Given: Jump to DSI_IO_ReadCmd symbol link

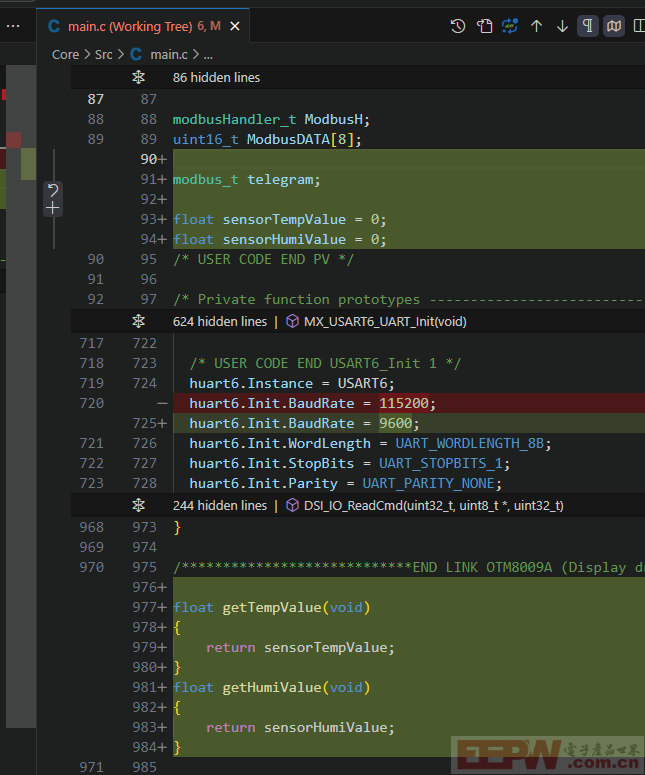Looking at the screenshot, I should pyautogui.click(x=433, y=506).
